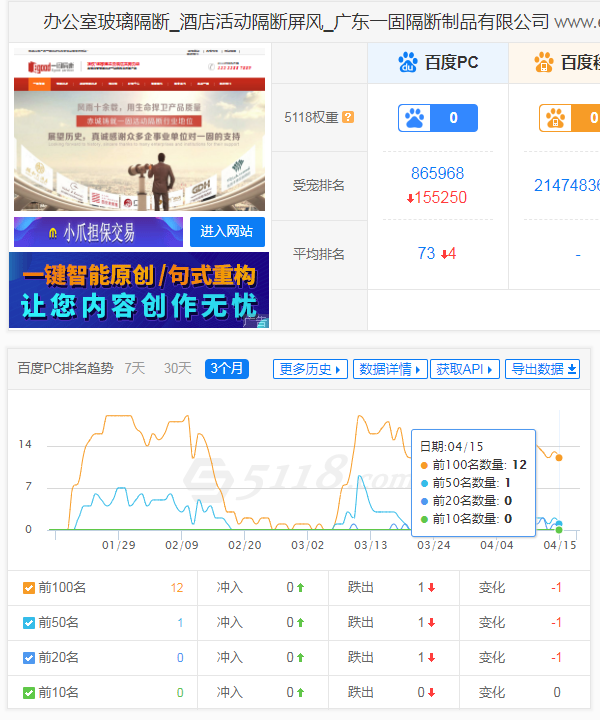Click the 前100名 变化 value -1
The image size is (600, 720).
[556, 588]
